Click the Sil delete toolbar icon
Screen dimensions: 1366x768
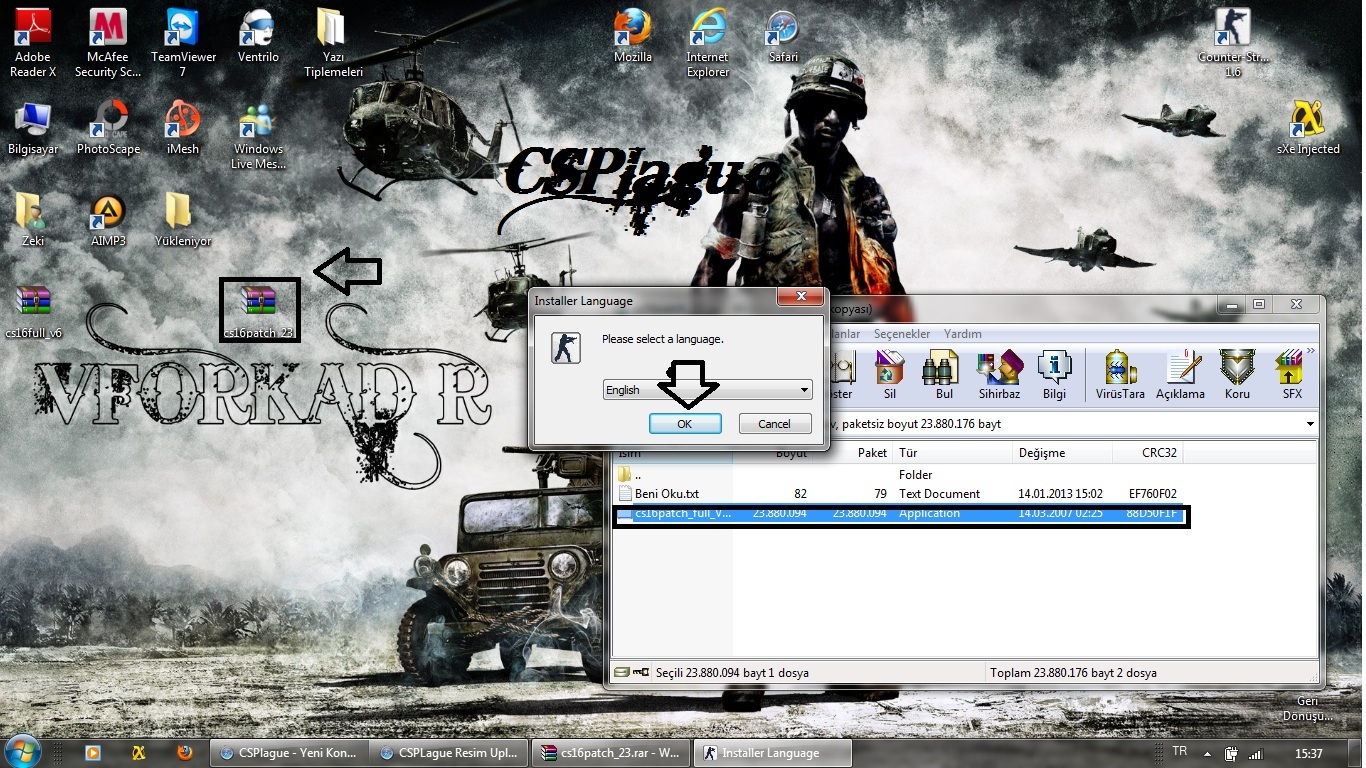pos(889,375)
